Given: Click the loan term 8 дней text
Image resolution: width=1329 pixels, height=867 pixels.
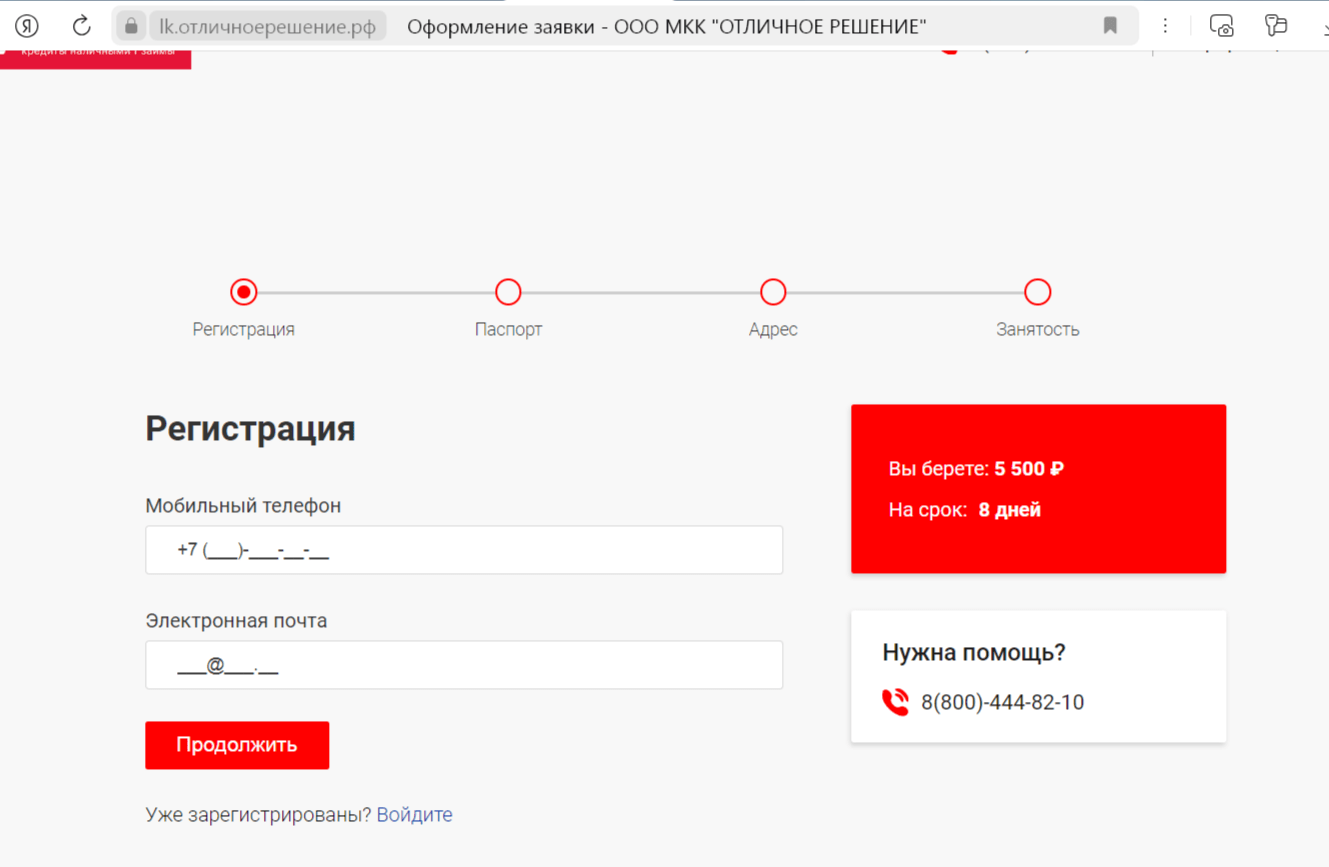Looking at the screenshot, I should point(1010,510).
